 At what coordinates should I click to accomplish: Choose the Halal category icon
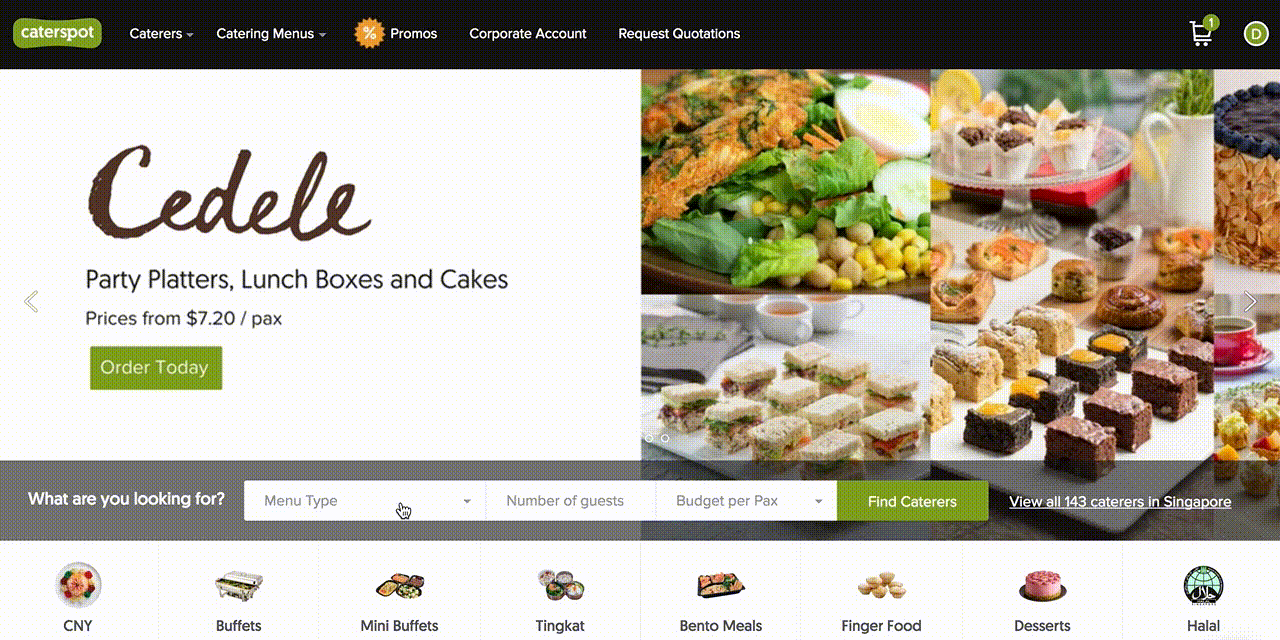[x=1203, y=586]
